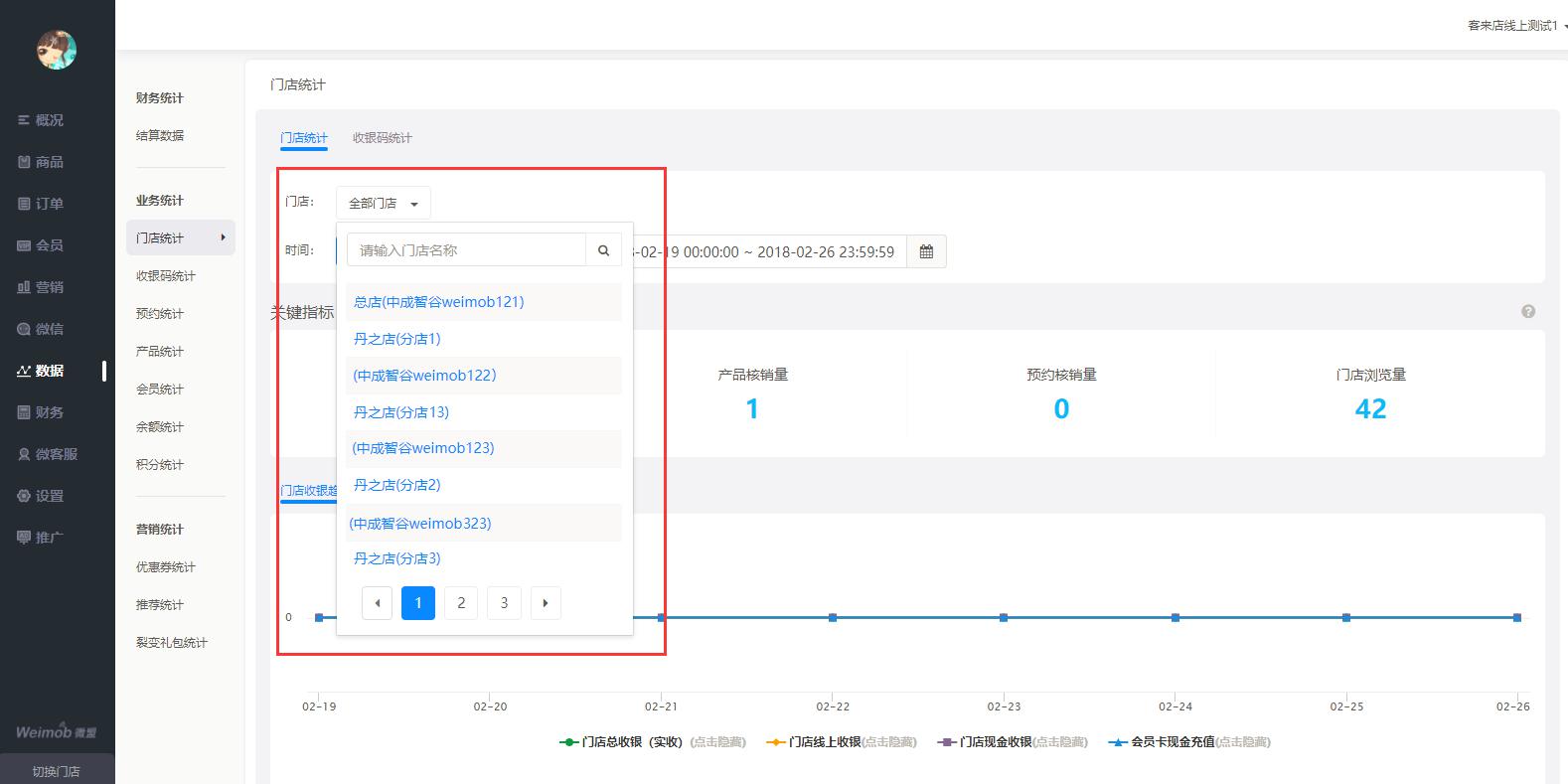This screenshot has width=1568, height=784.
Task: Expand the 全部门店 store dropdown
Action: point(384,203)
